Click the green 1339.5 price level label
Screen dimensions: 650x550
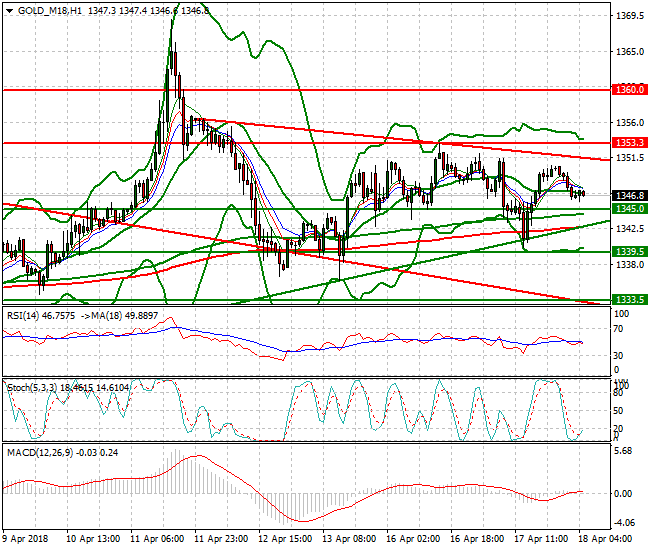coord(630,252)
